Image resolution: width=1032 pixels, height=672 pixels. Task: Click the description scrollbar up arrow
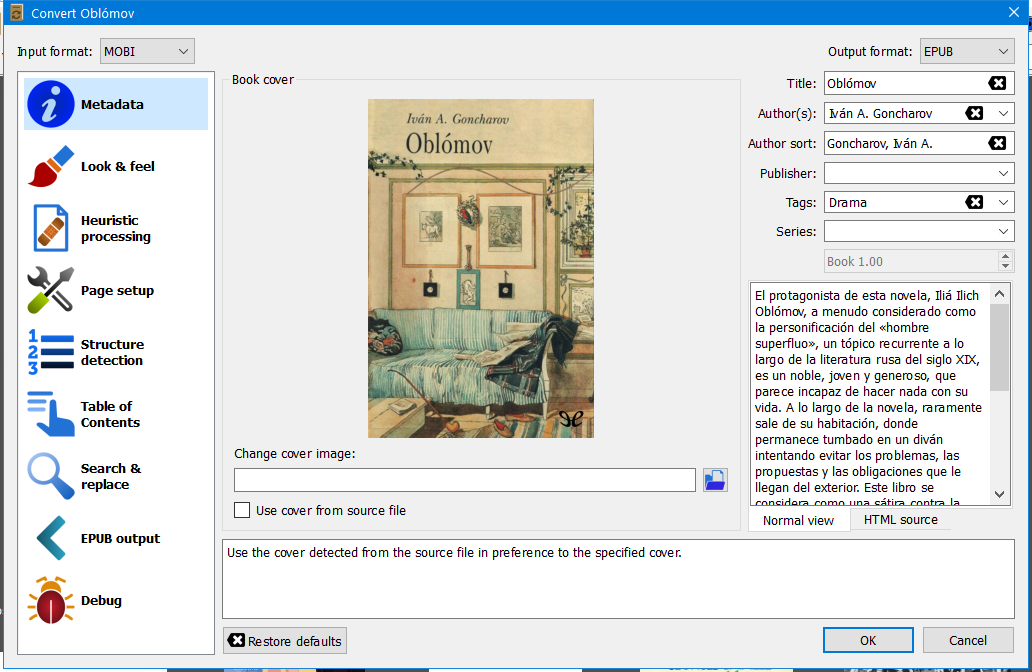[1000, 294]
